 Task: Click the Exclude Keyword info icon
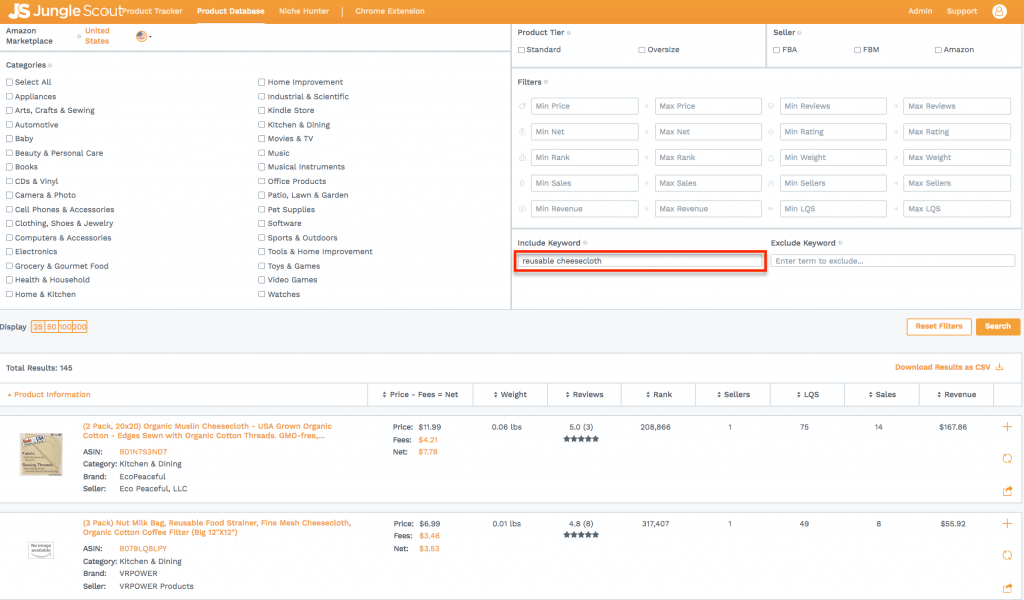click(x=840, y=243)
